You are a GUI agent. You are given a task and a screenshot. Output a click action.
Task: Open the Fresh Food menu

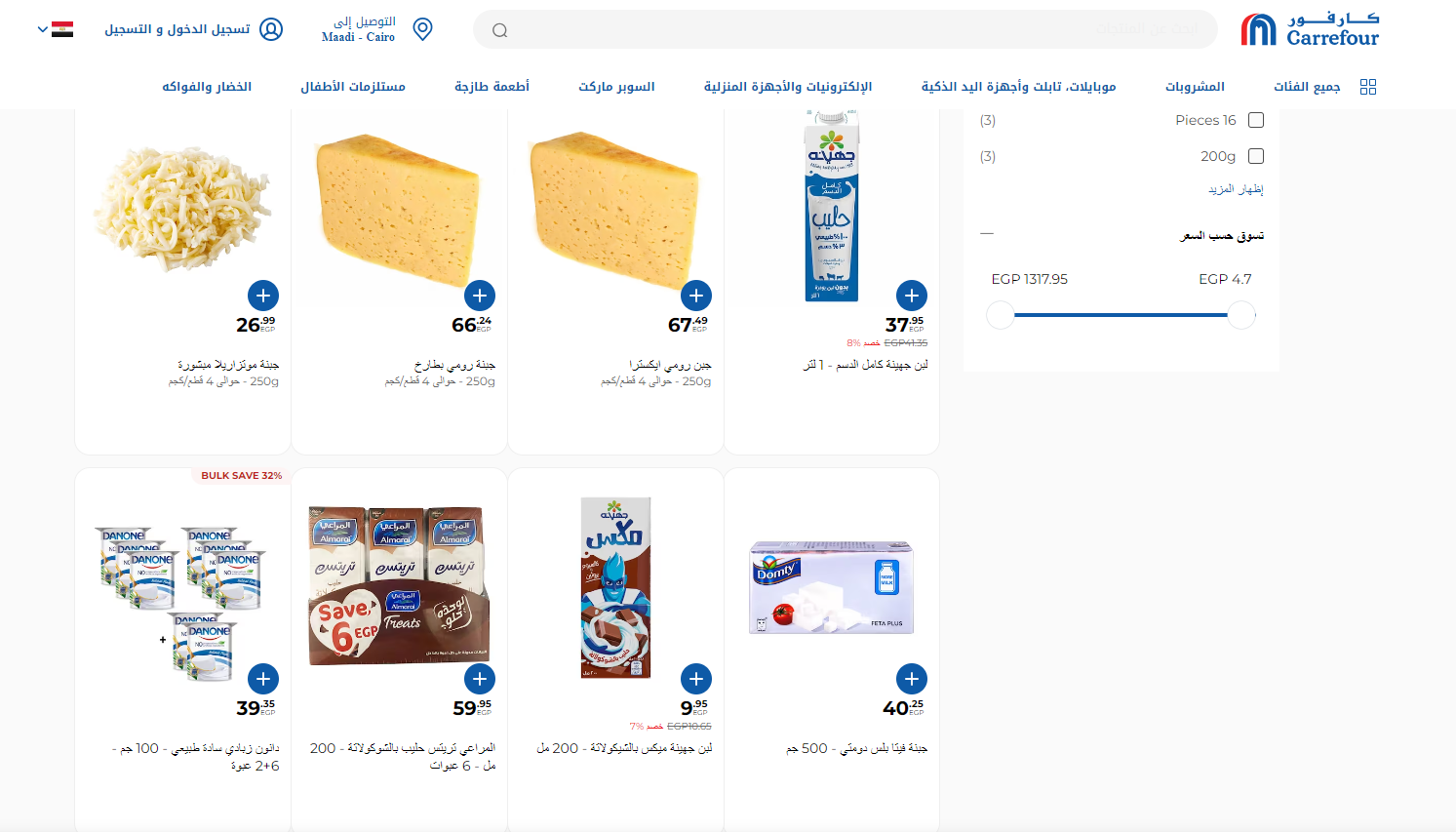492,87
